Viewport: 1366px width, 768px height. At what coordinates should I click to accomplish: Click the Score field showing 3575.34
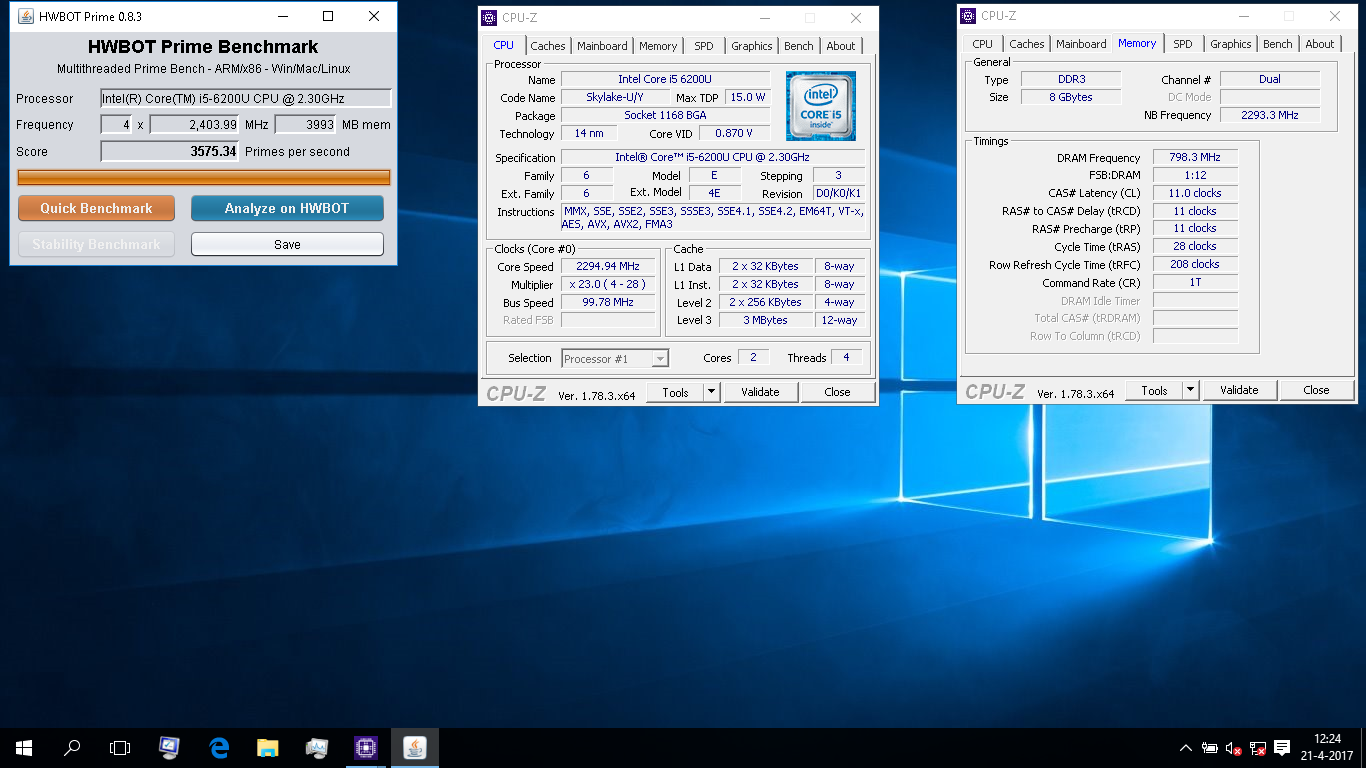tap(170, 152)
